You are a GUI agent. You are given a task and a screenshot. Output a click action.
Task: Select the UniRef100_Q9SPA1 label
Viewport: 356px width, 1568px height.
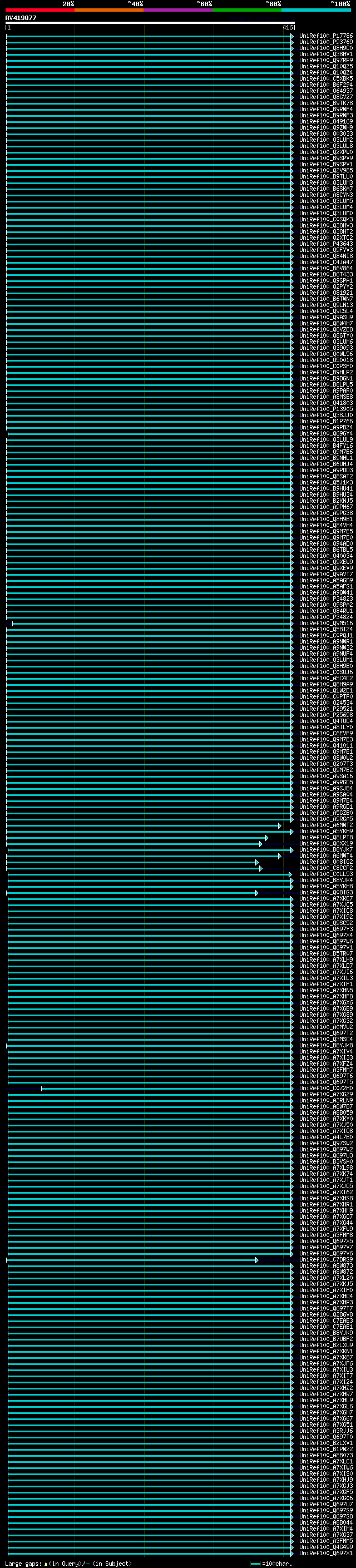point(326,280)
